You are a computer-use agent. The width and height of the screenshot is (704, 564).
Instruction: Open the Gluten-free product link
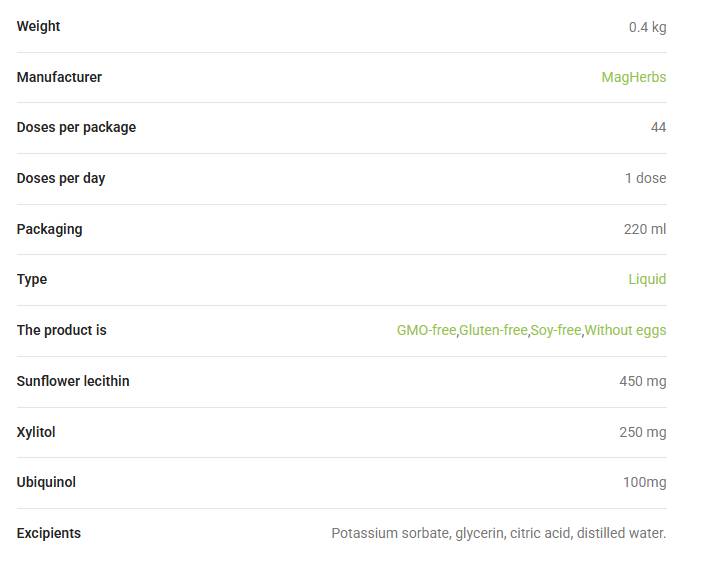coord(493,330)
